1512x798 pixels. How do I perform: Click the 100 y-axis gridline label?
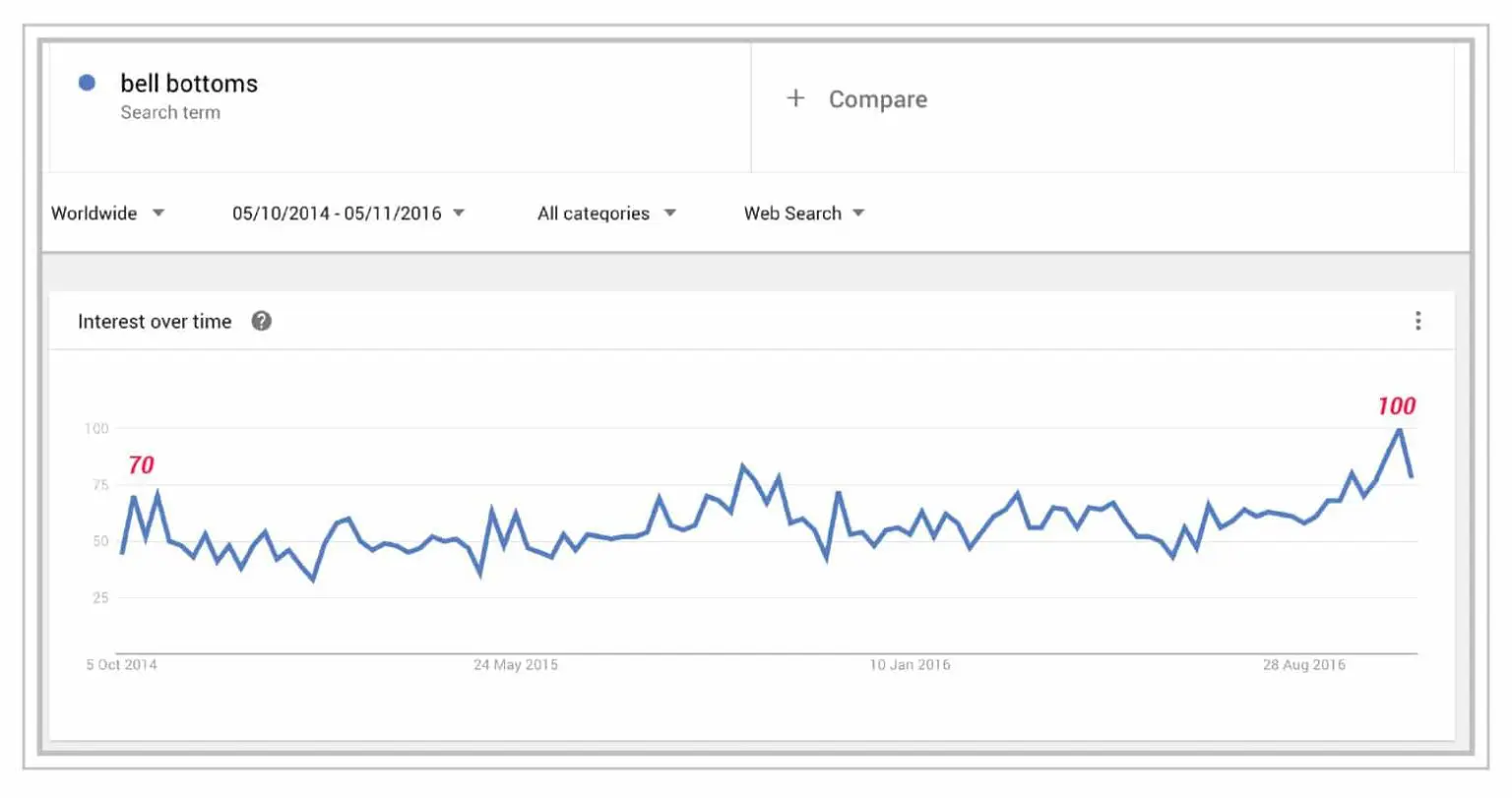[96, 428]
